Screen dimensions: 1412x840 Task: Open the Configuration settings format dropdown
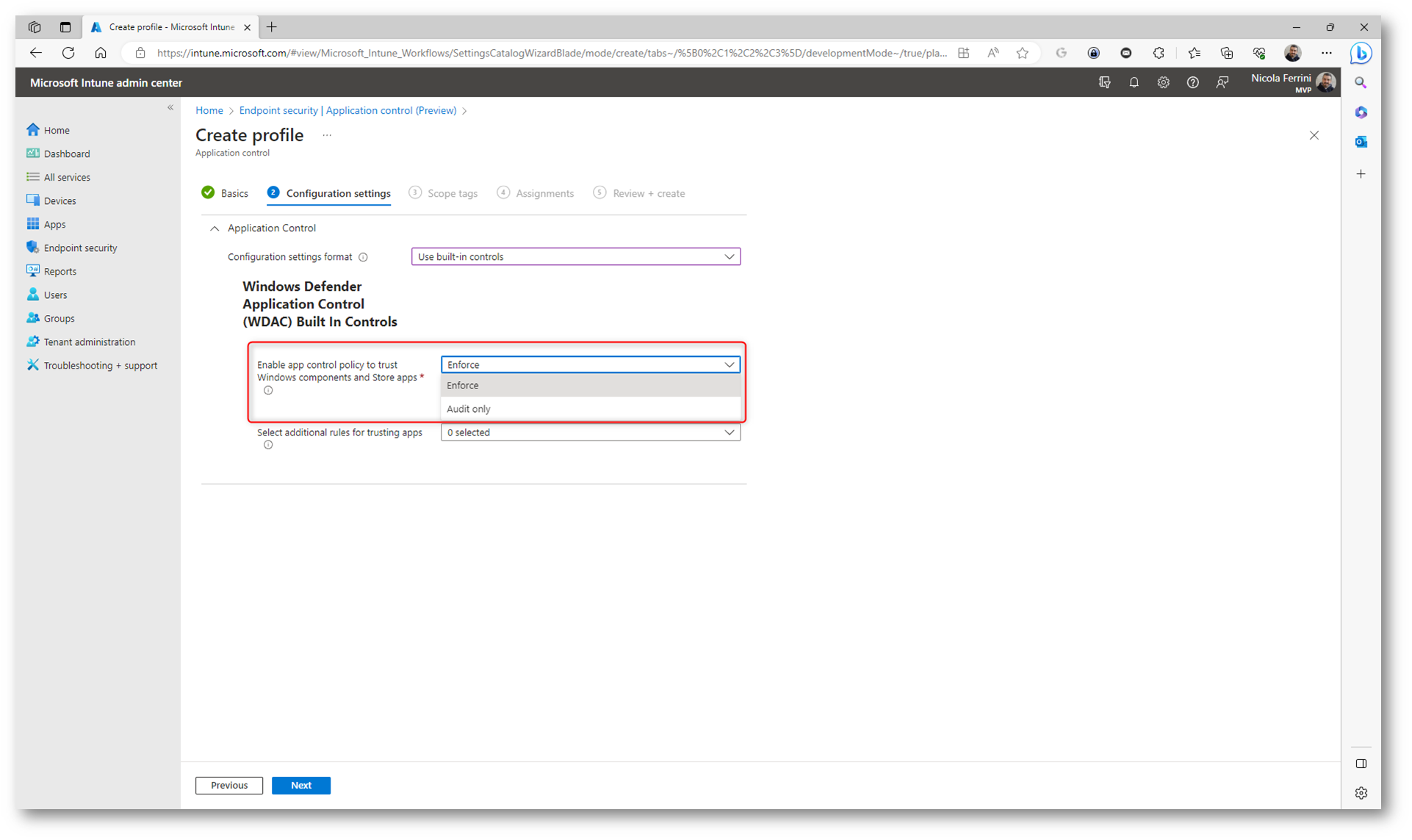[575, 256]
